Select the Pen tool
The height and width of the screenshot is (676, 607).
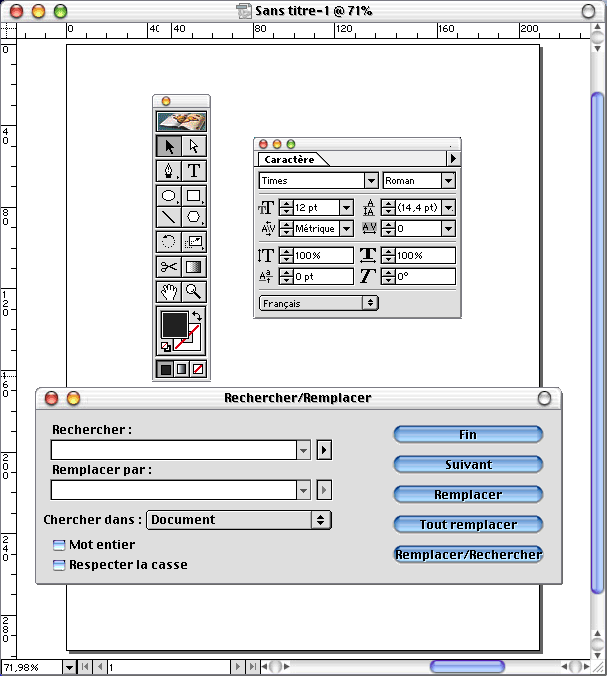[x=169, y=171]
